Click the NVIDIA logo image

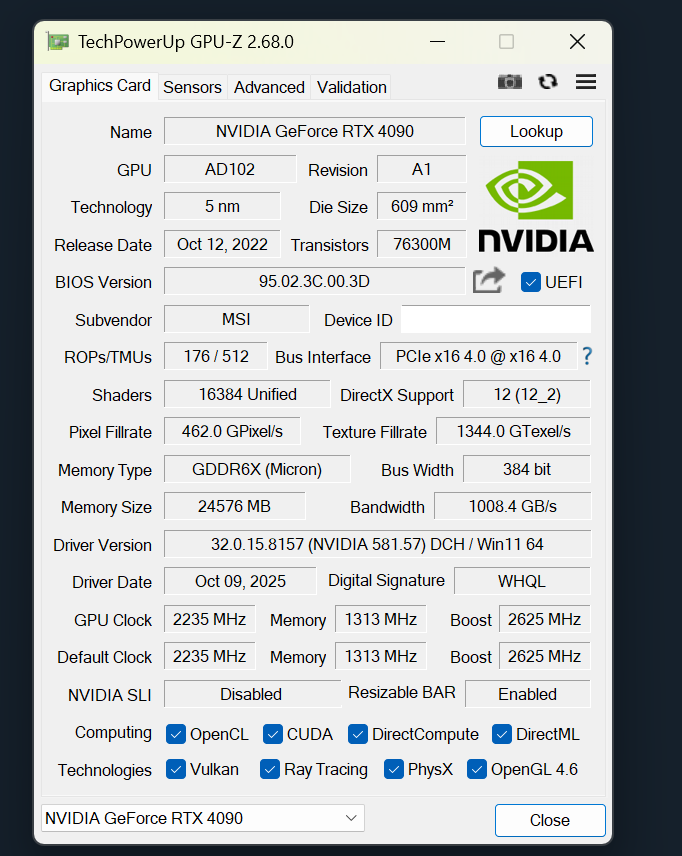click(x=536, y=206)
